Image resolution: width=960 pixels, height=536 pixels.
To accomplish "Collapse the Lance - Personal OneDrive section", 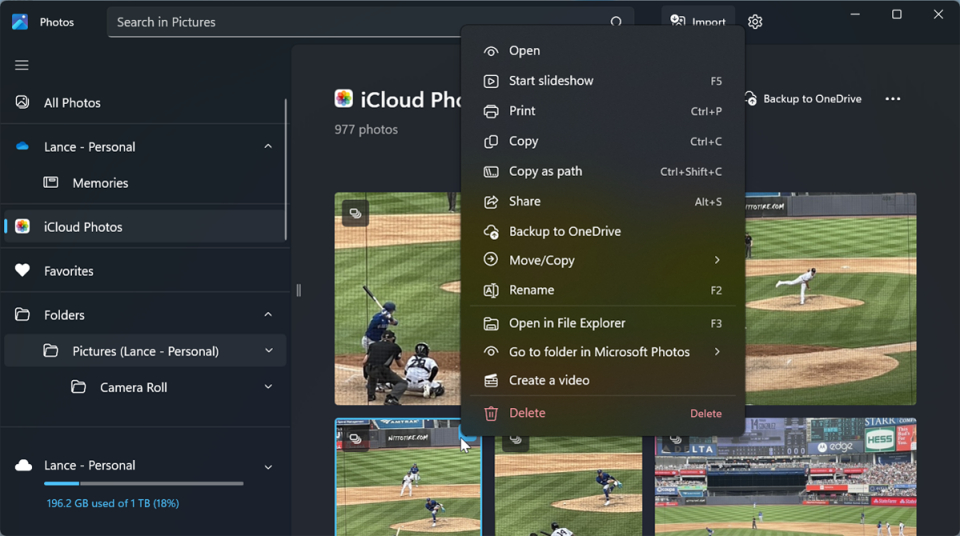I will [x=268, y=147].
